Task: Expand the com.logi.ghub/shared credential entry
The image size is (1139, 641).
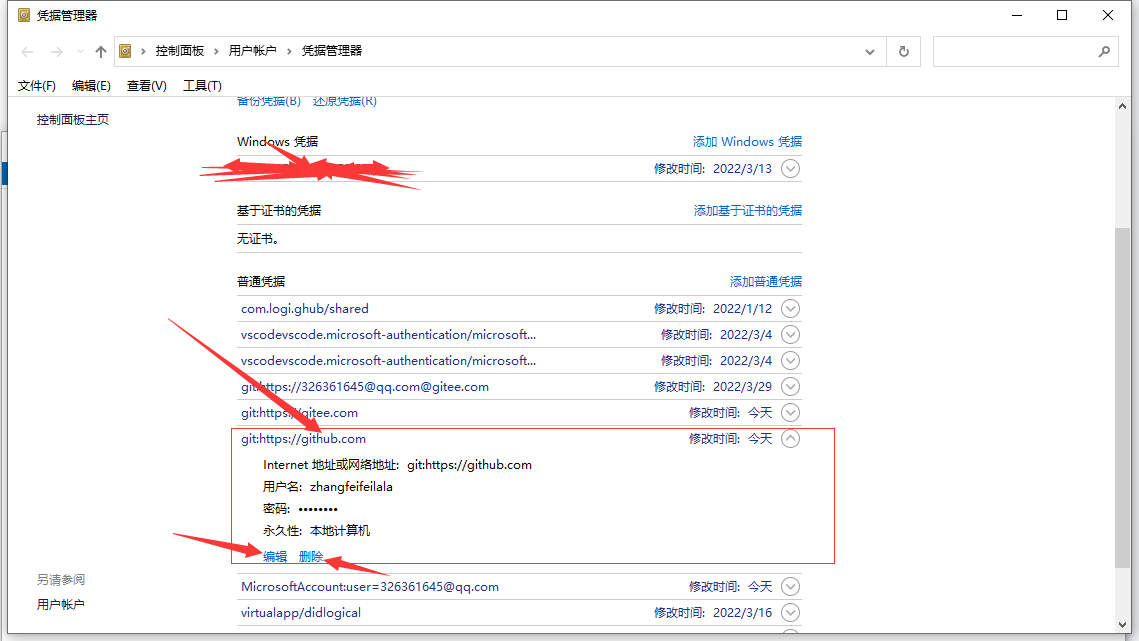Action: (790, 308)
